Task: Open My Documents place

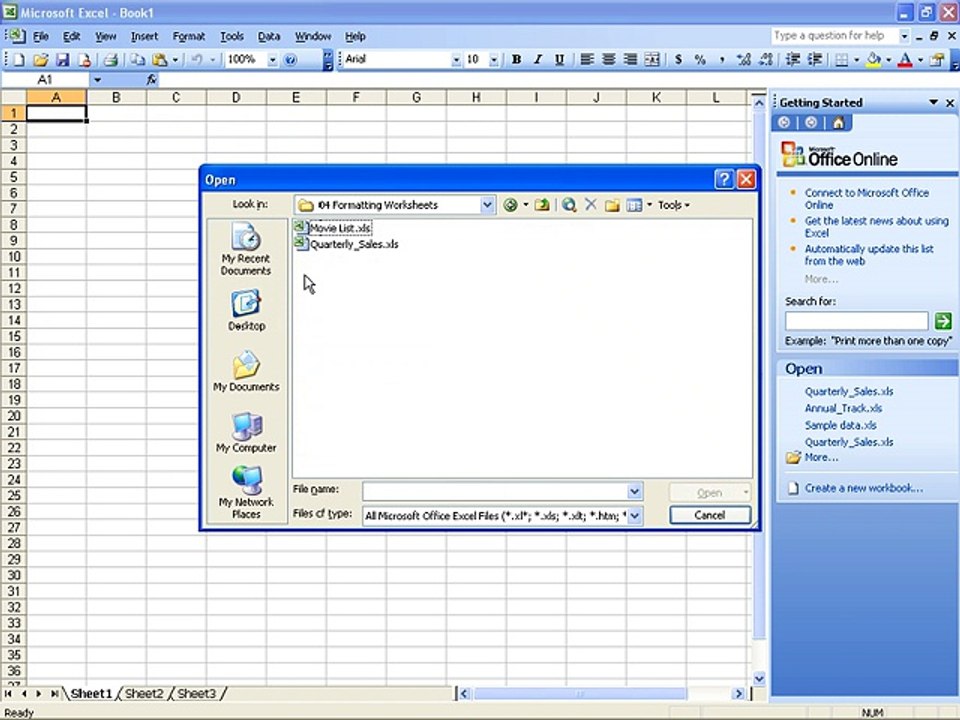Action: tap(246, 371)
